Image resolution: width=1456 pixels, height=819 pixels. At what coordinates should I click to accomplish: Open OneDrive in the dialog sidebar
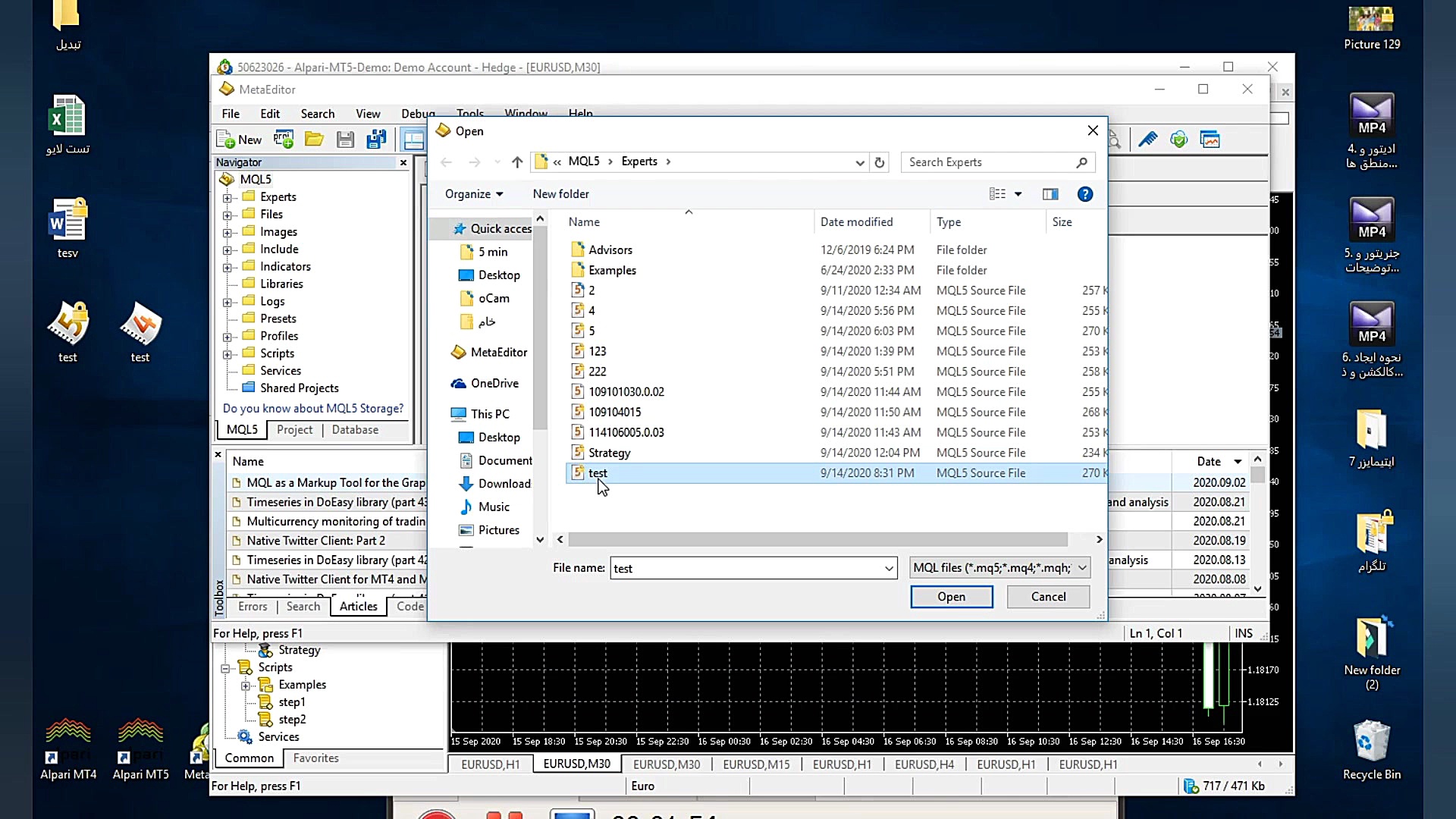[494, 383]
